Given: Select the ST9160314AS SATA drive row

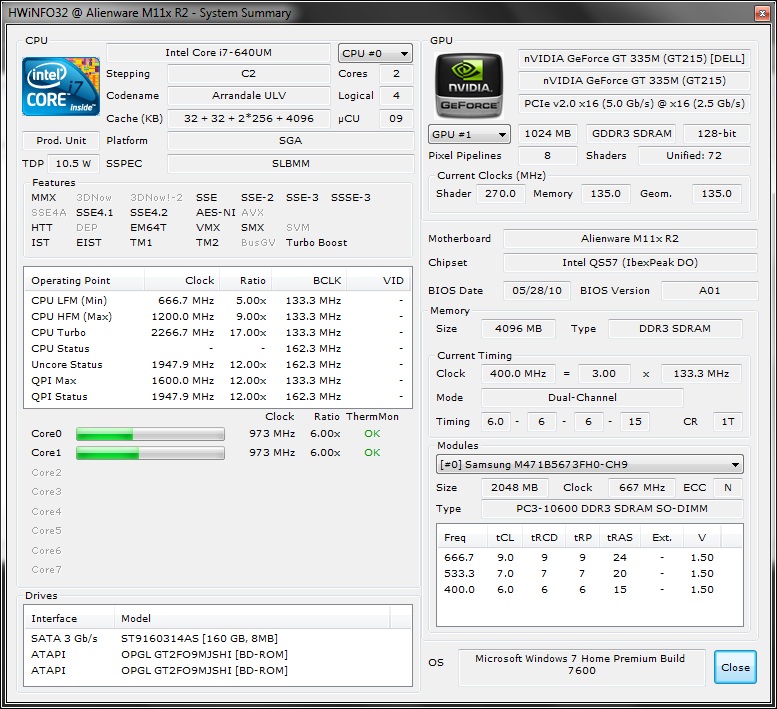Looking at the screenshot, I should (x=218, y=638).
